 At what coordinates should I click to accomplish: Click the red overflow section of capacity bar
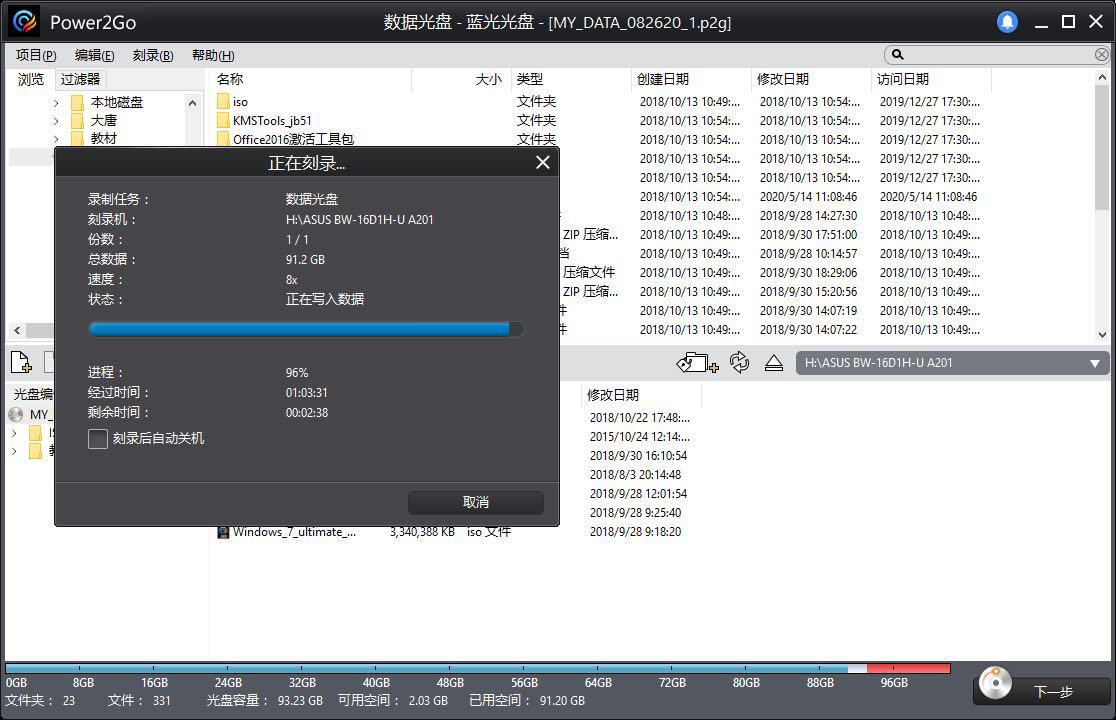[909, 668]
